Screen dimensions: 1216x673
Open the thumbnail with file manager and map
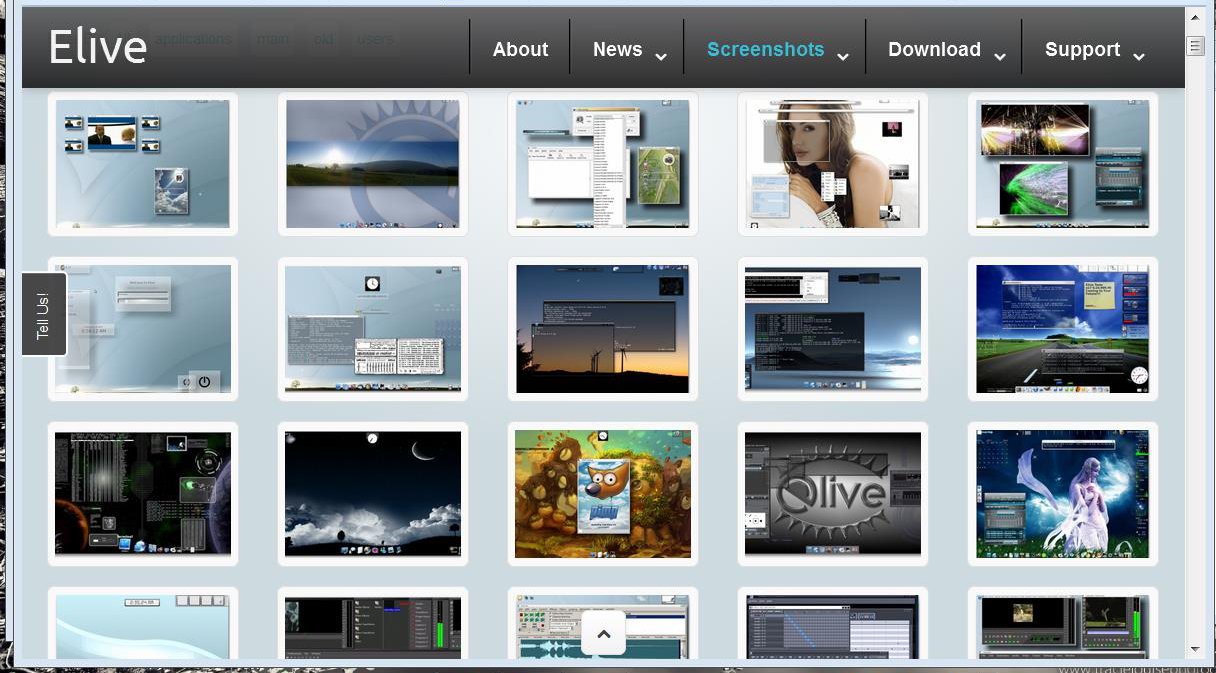pos(603,164)
